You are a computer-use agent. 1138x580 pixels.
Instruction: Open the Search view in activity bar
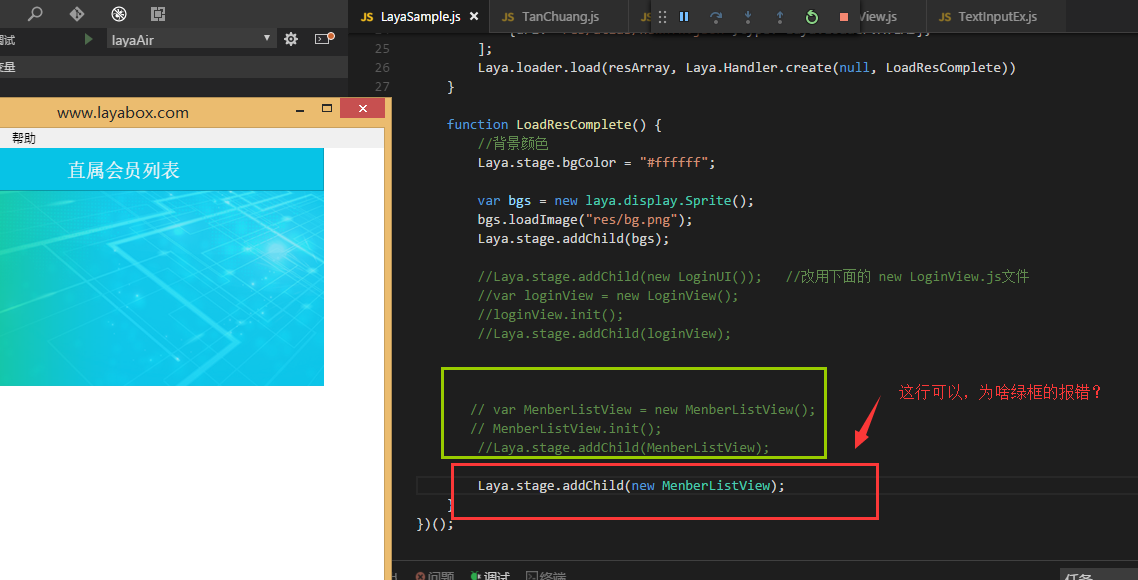[35, 14]
